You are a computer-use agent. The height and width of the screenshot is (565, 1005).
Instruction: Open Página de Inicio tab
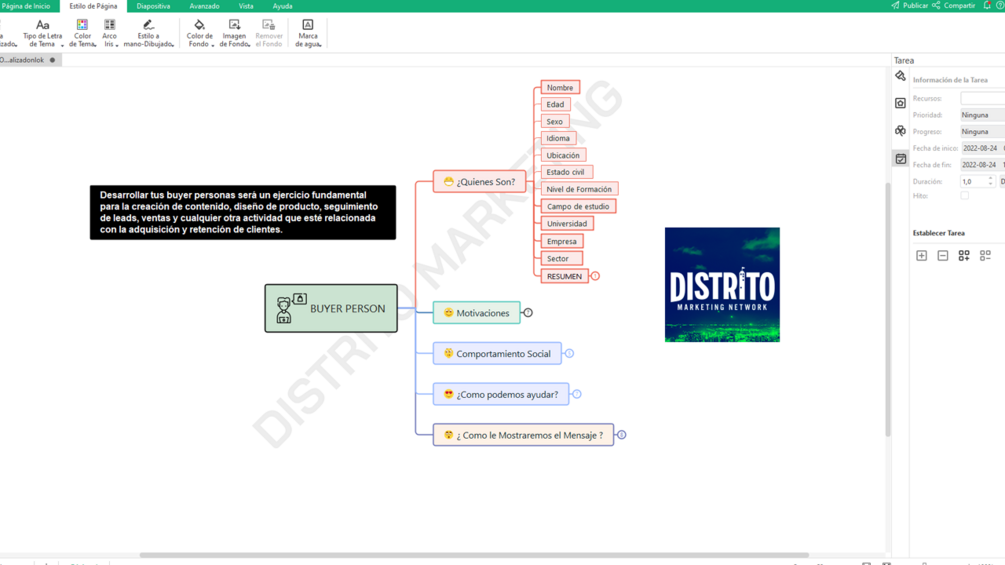pyautogui.click(x=26, y=6)
